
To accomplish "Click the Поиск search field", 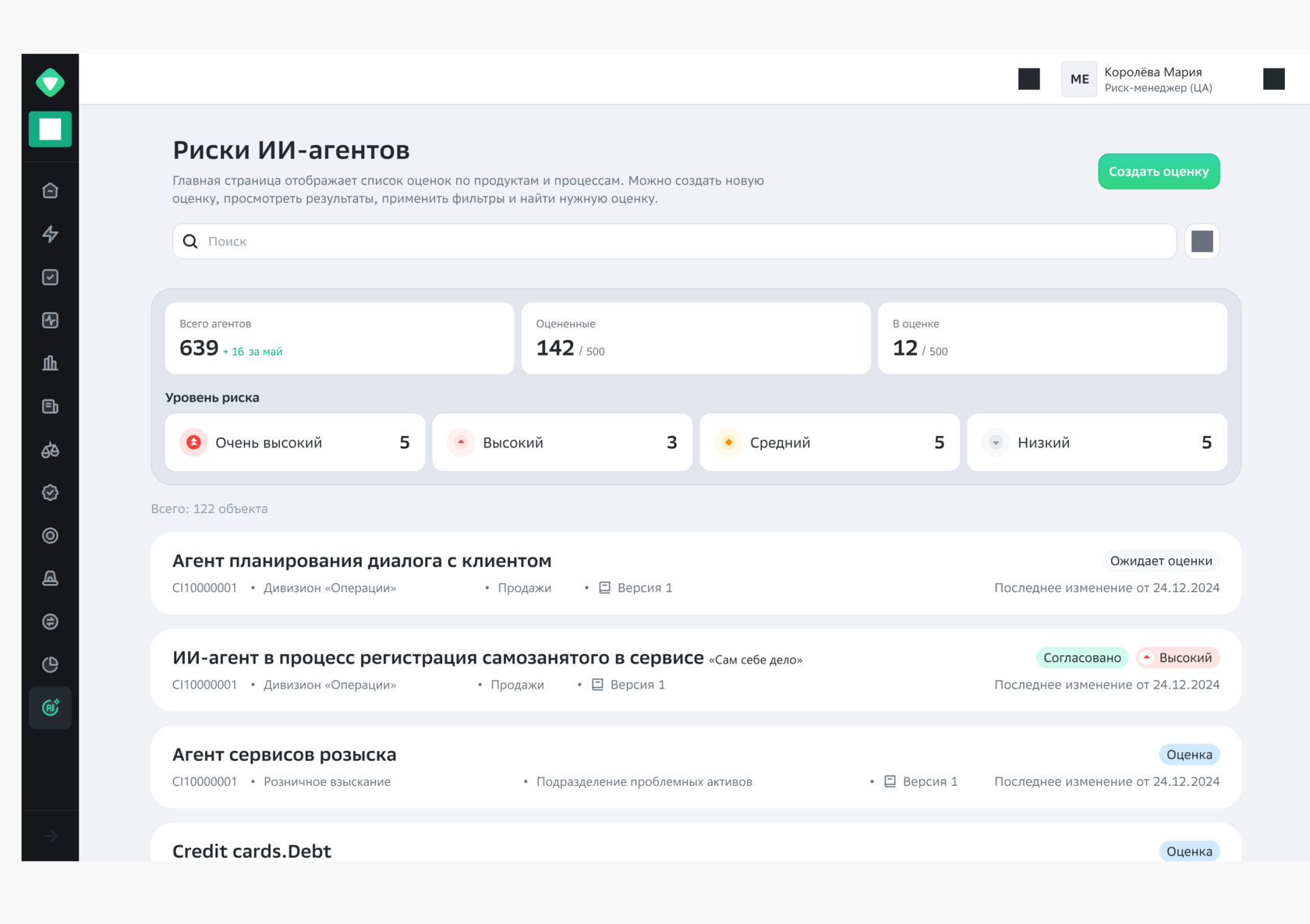I will [674, 242].
